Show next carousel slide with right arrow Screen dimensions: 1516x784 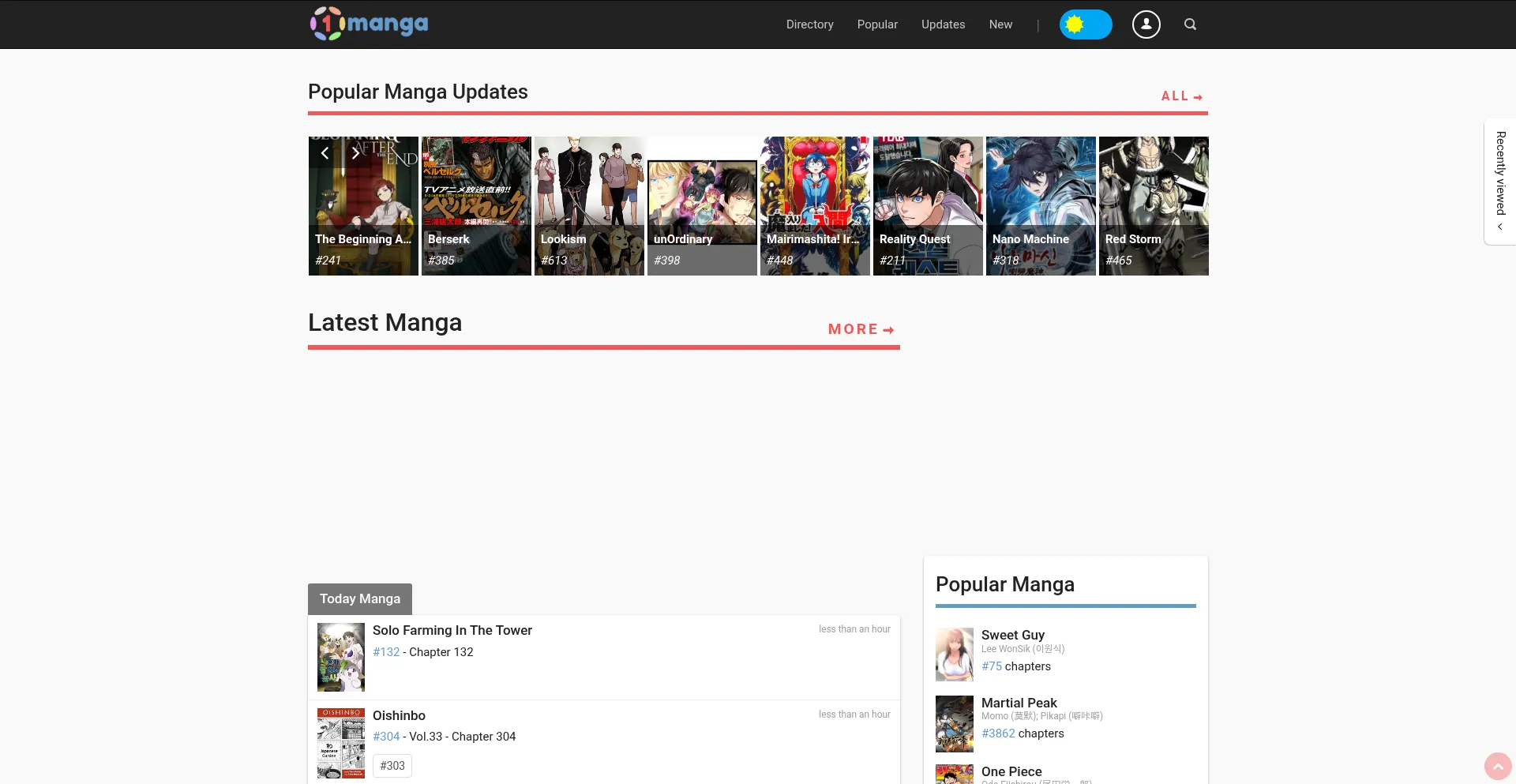pos(355,153)
